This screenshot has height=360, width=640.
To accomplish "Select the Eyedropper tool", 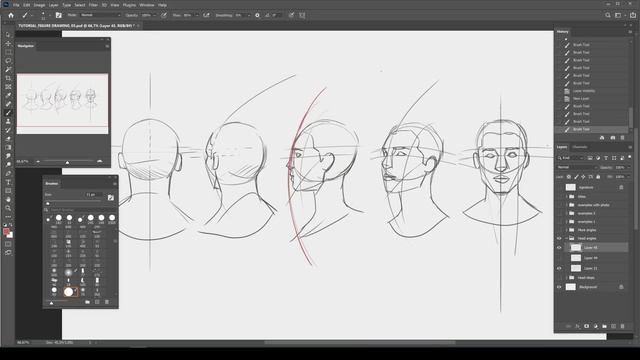I will [8, 96].
